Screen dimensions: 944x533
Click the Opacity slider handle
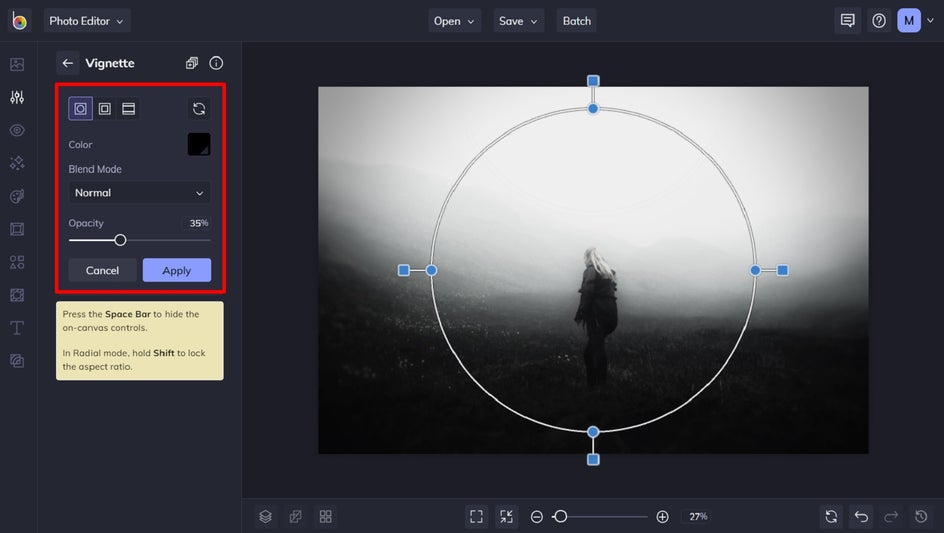point(120,240)
